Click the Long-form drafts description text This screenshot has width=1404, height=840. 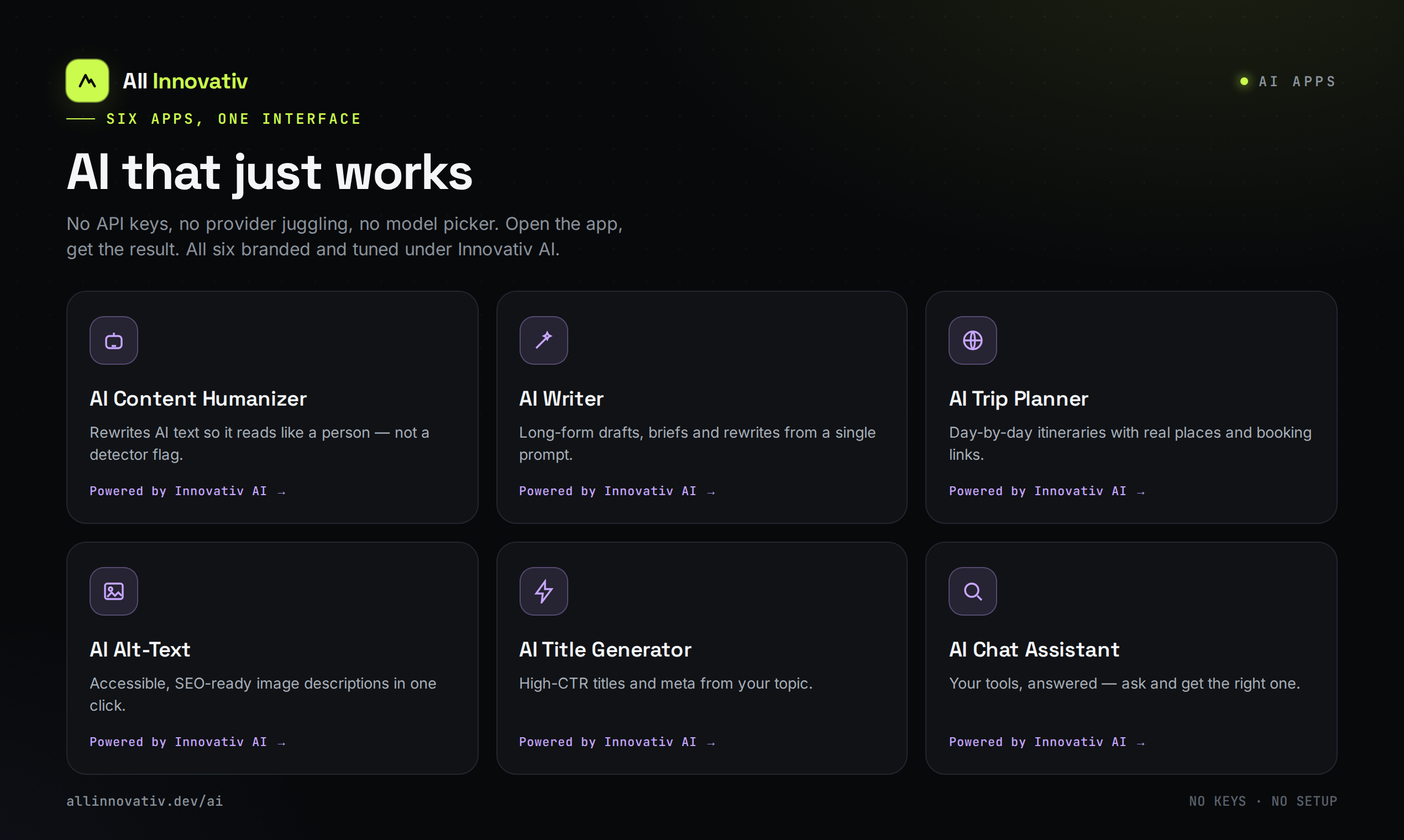click(x=698, y=443)
